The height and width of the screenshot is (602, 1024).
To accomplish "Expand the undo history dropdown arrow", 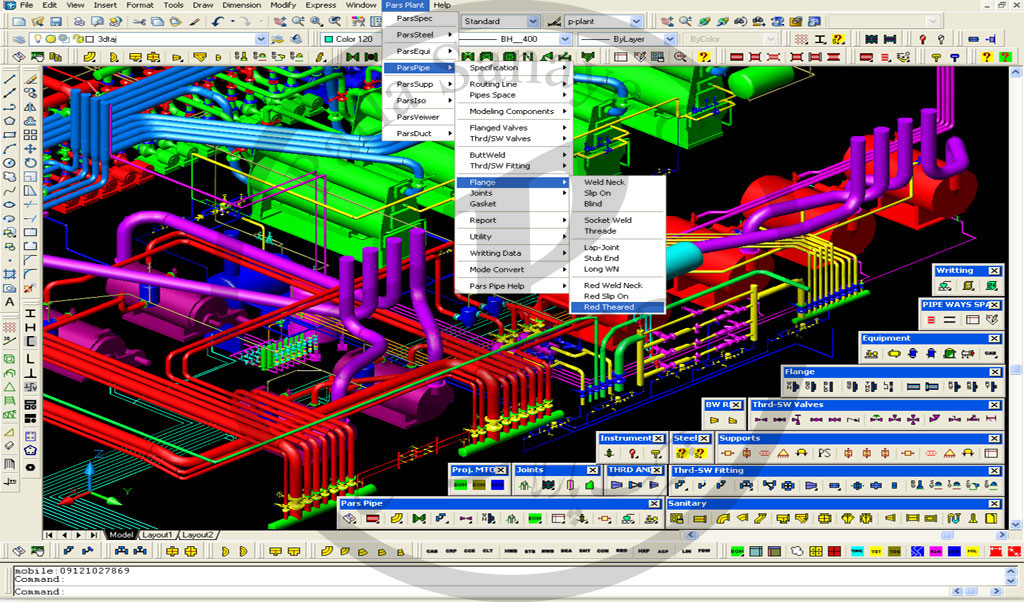I will (x=231, y=22).
